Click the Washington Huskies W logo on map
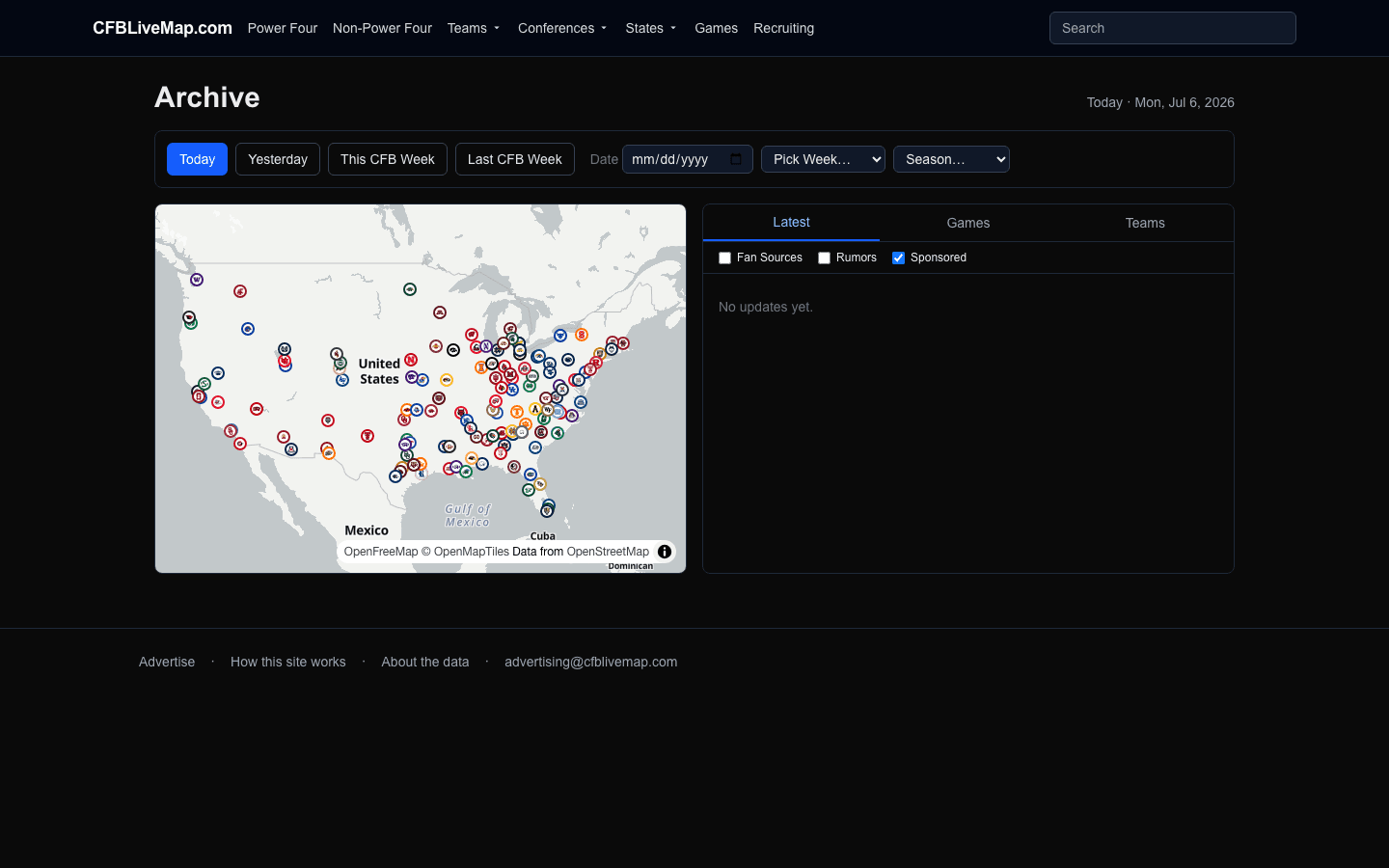The height and width of the screenshot is (868, 1389). coord(197,280)
